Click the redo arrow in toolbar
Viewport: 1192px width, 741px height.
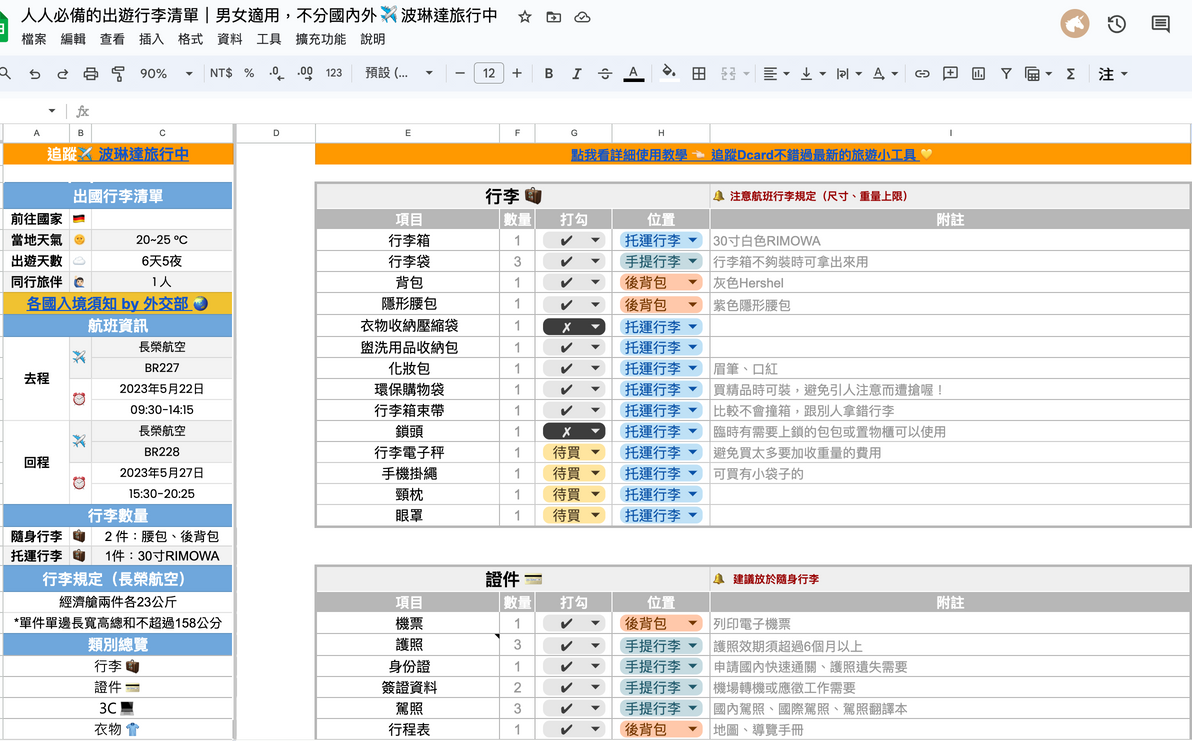pyautogui.click(x=62, y=74)
